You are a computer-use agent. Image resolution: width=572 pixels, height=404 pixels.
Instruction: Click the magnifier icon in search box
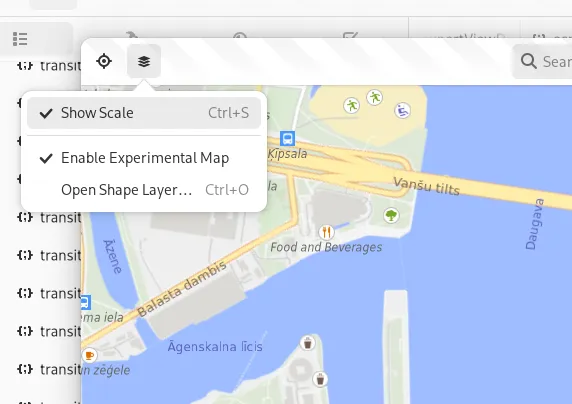coord(529,61)
